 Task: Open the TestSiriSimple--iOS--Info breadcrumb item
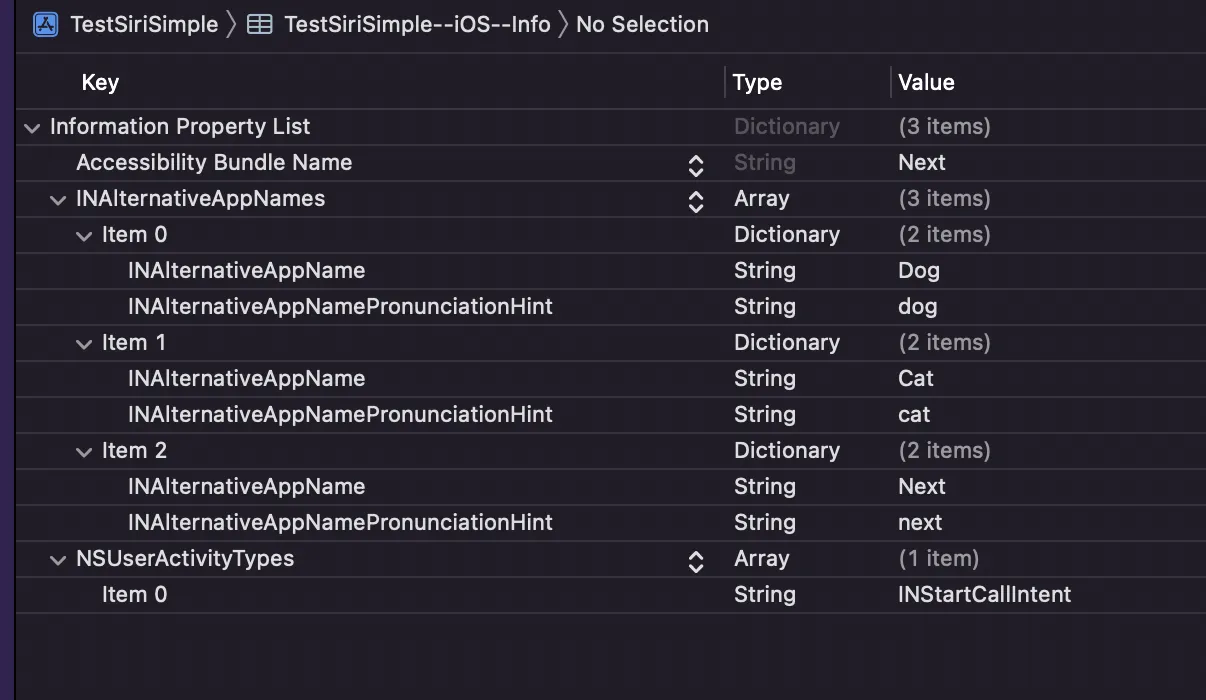point(417,24)
